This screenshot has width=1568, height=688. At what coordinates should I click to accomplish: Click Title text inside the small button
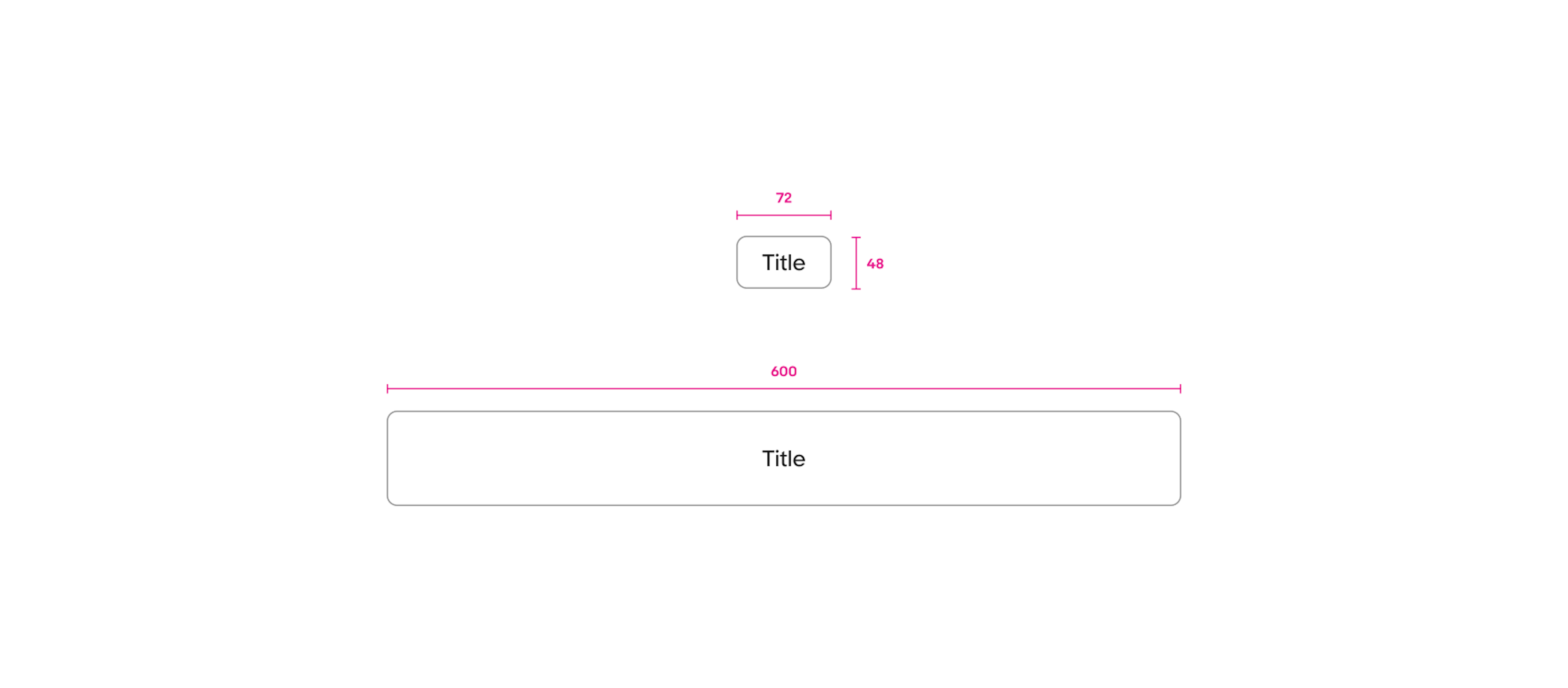[x=784, y=262]
